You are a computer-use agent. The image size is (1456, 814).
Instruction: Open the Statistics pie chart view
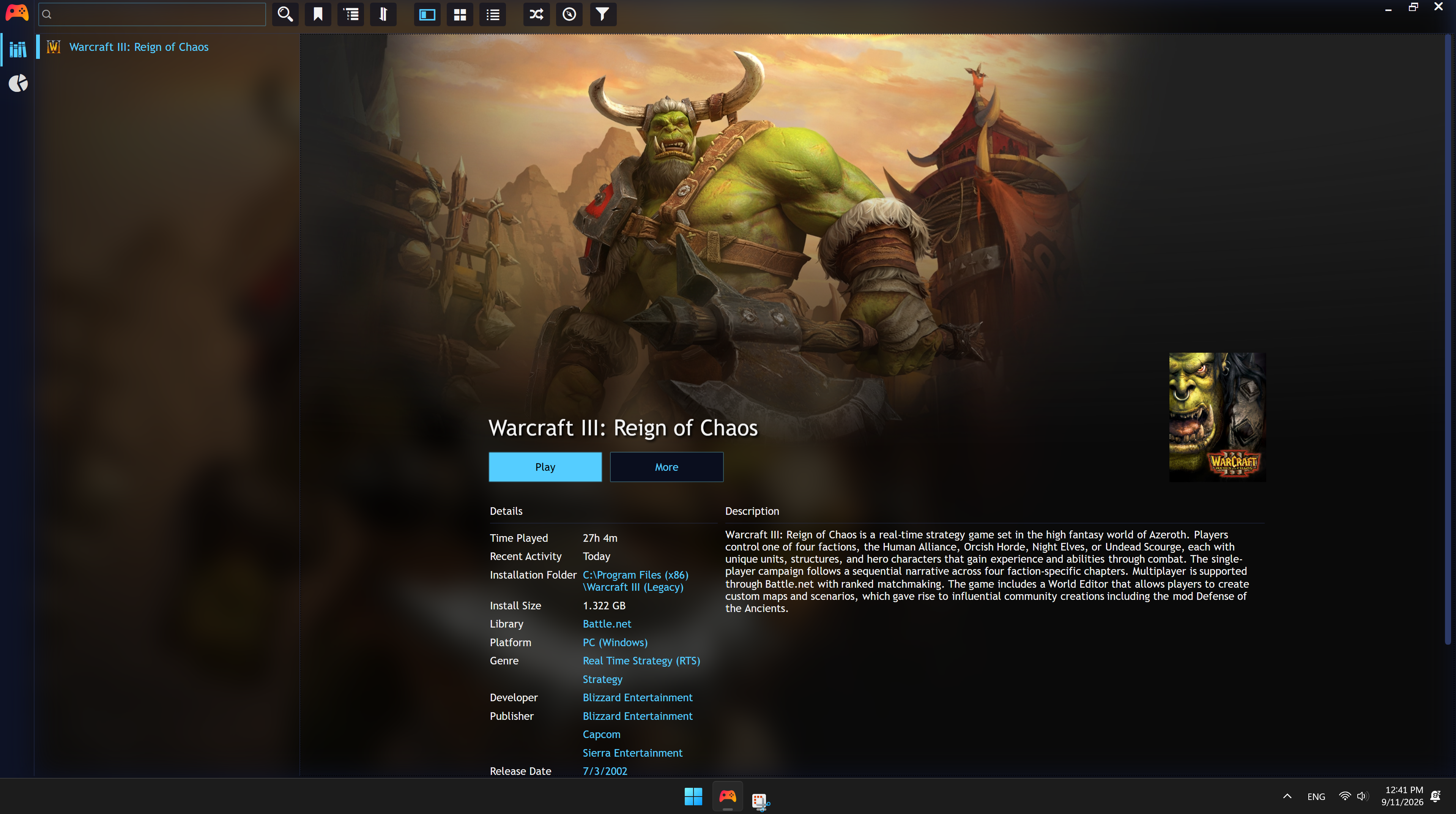(18, 84)
